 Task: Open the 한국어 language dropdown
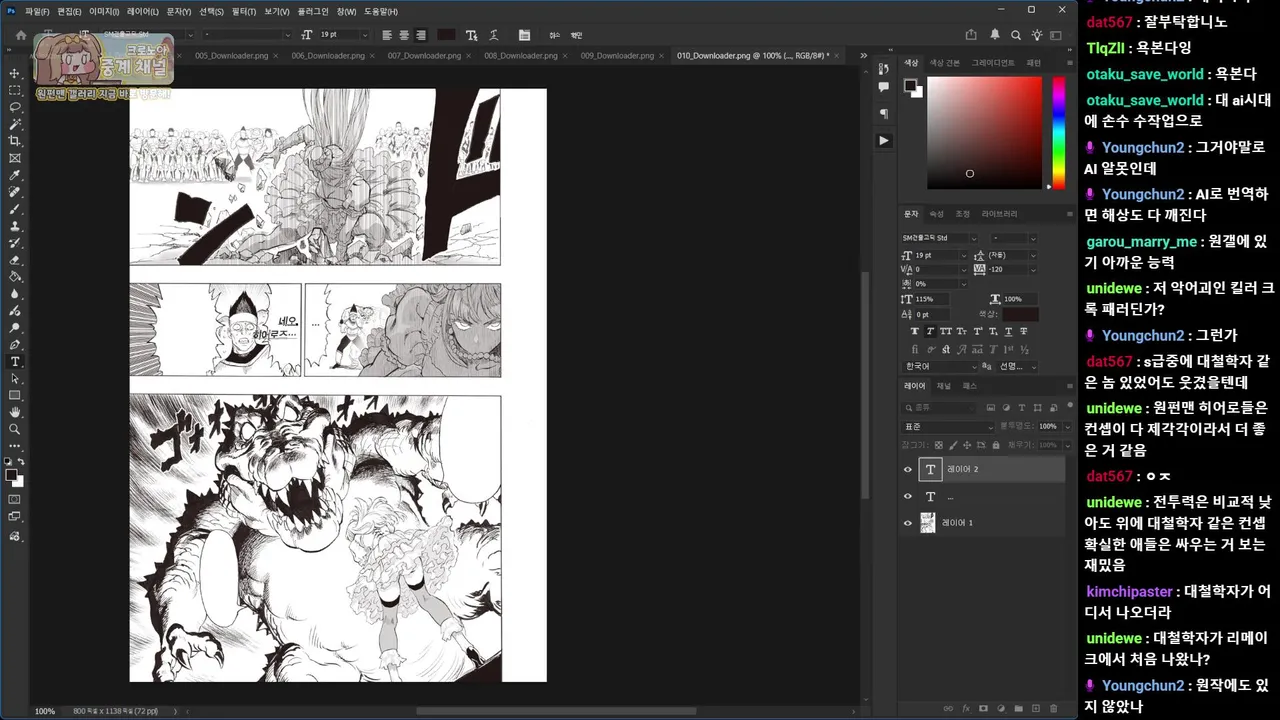[941, 366]
